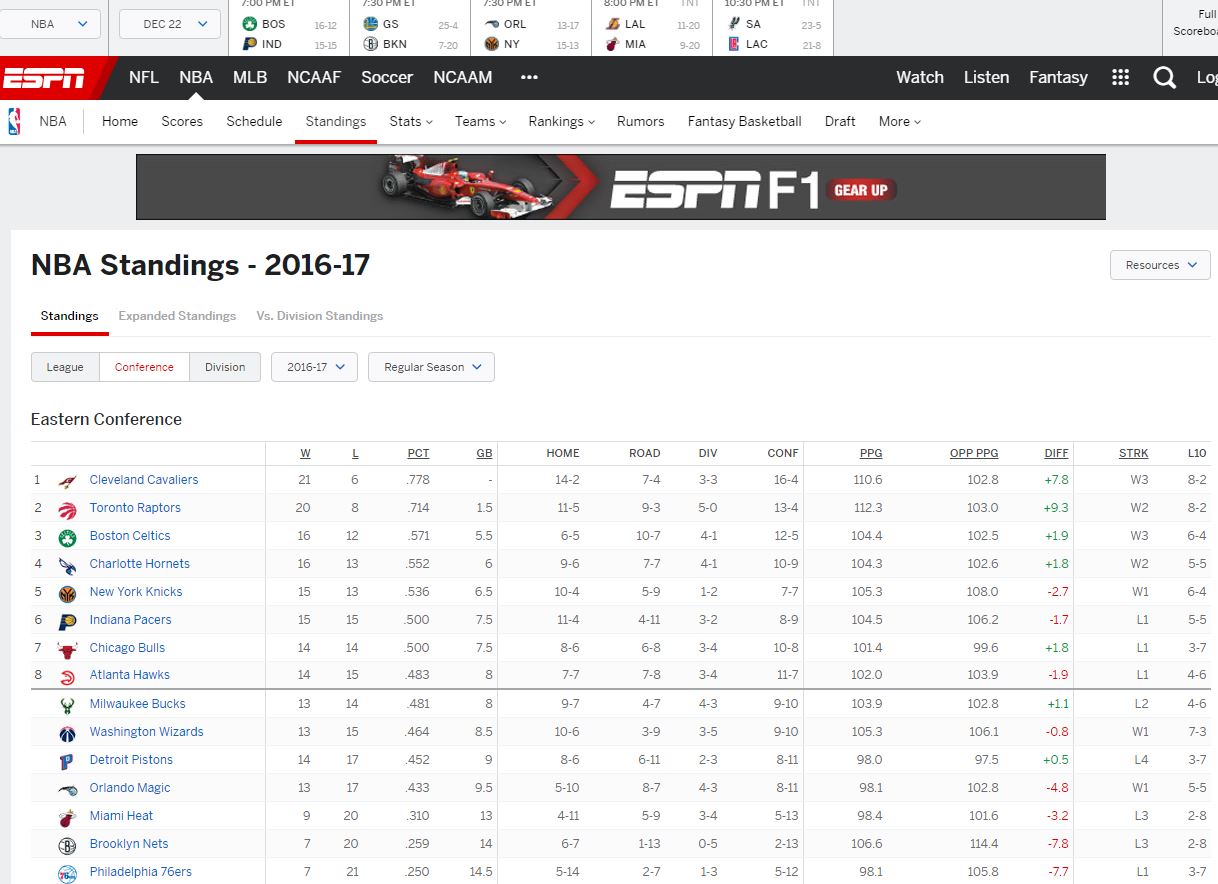The width and height of the screenshot is (1218, 884).
Task: Switch to Expanded Standings tab
Action: tap(177, 316)
